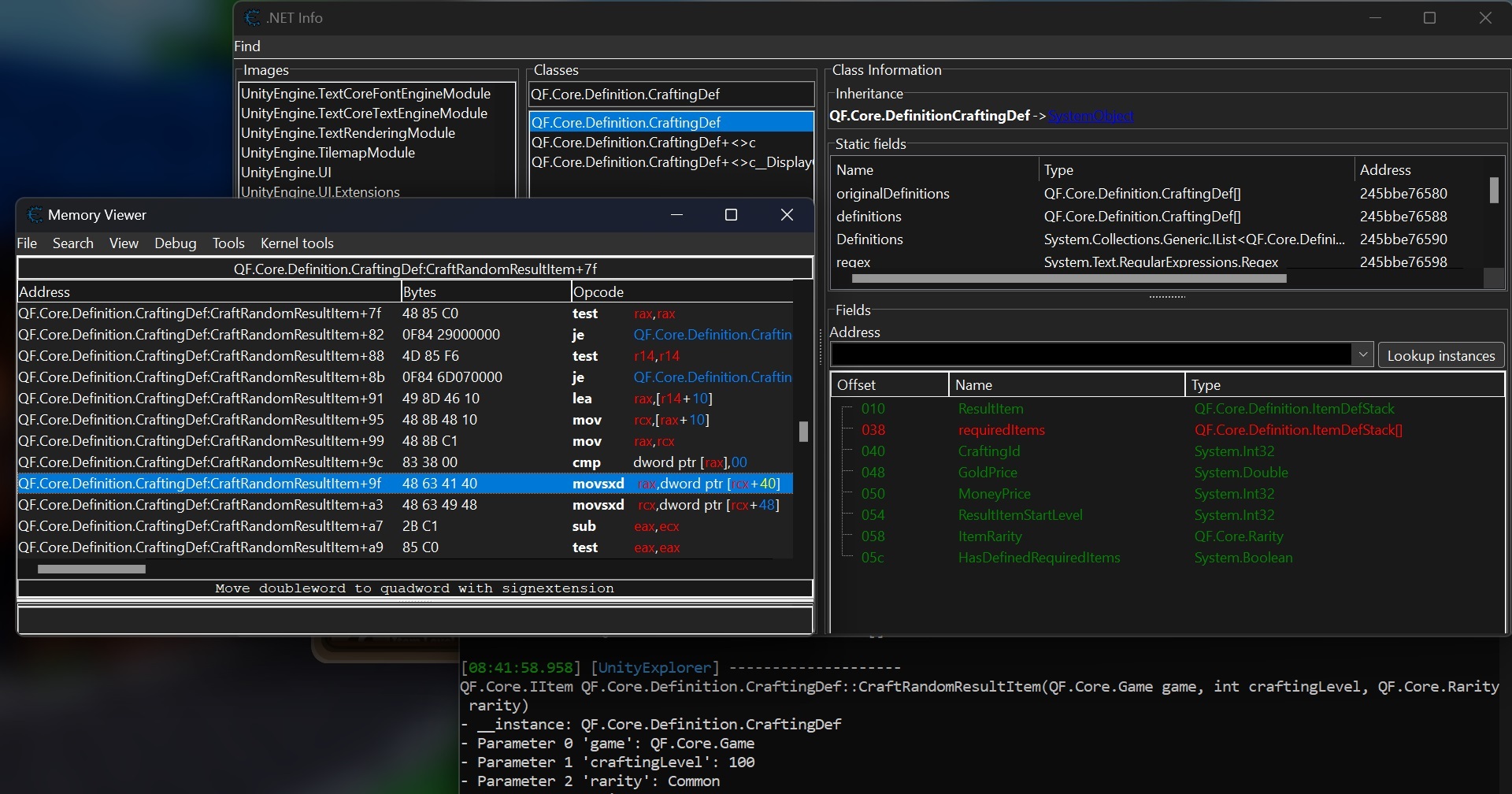Select the regex static field row
The width and height of the screenshot is (1512, 794).
[x=1158, y=262]
